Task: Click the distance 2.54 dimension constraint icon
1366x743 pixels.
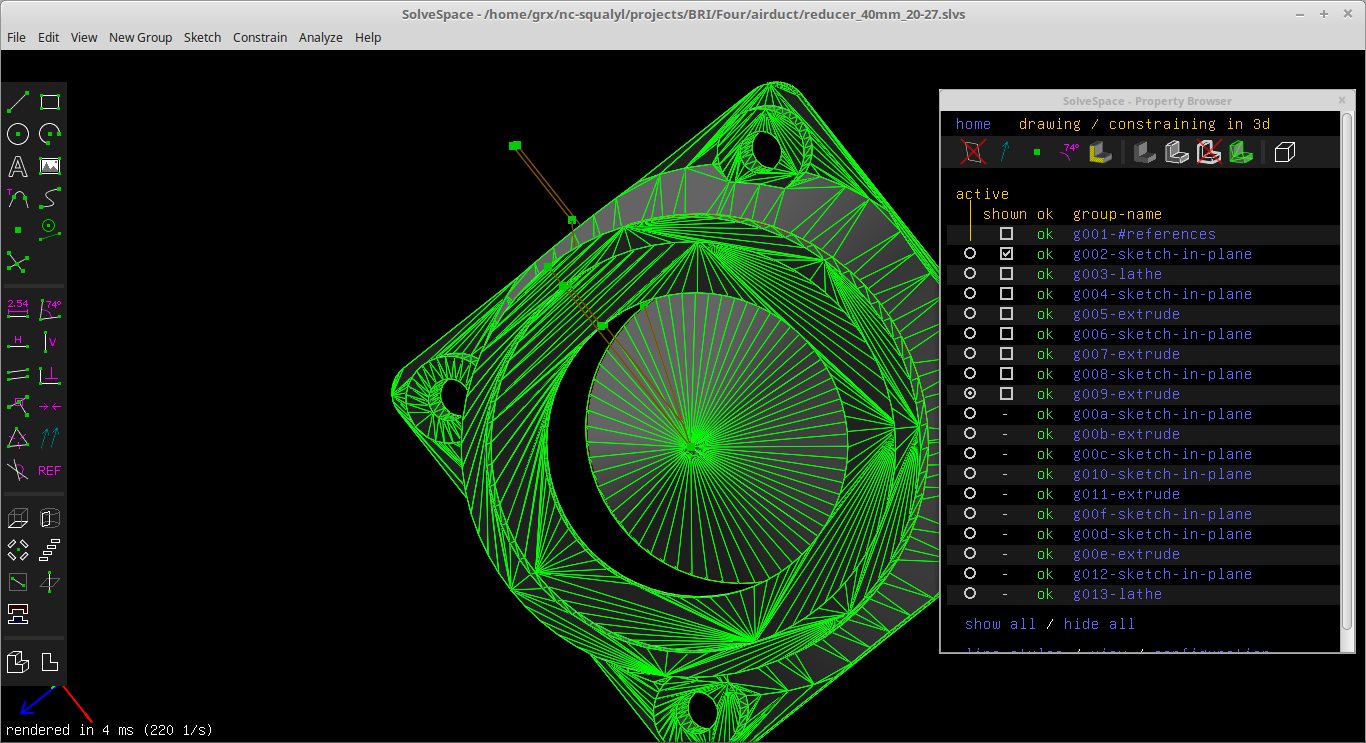Action: click(18, 309)
